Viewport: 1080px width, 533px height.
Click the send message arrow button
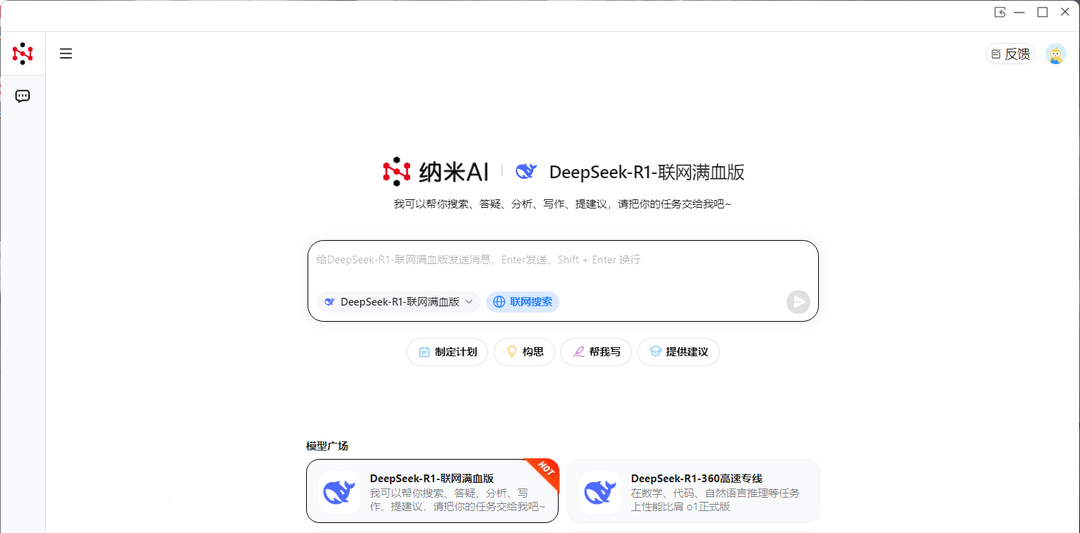(x=797, y=302)
